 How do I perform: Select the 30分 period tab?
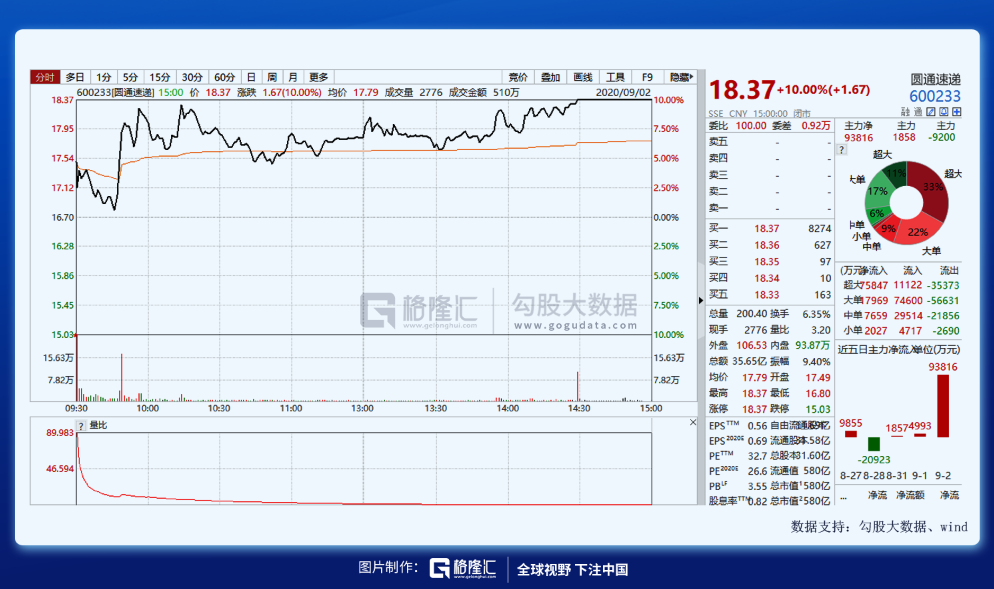tap(192, 77)
